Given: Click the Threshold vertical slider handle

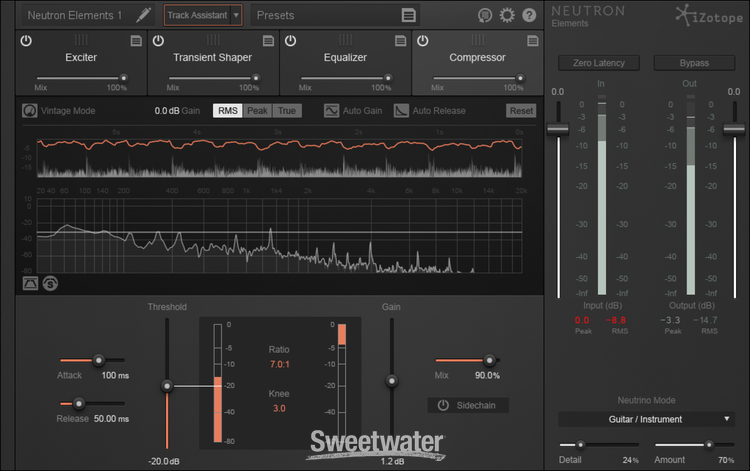Looking at the screenshot, I should (167, 386).
